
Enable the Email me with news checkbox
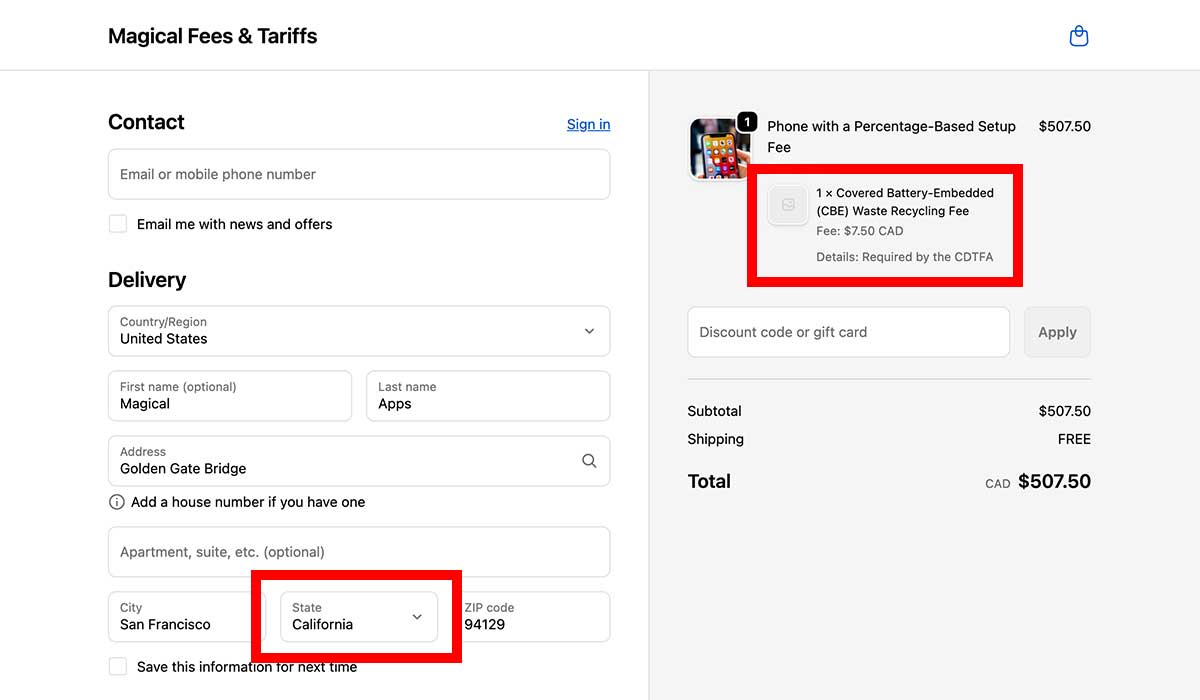[x=117, y=224]
